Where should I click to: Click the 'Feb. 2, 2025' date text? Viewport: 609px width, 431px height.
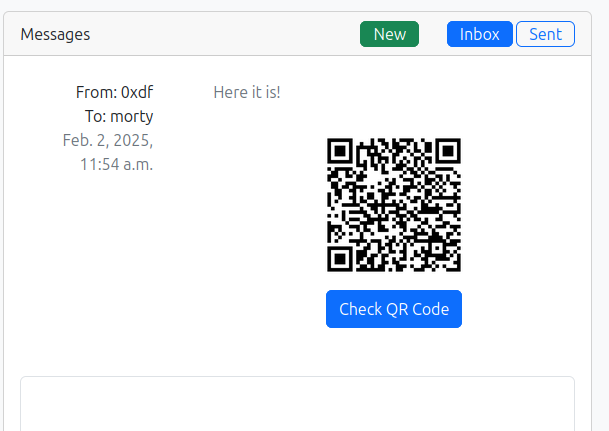tap(108, 140)
